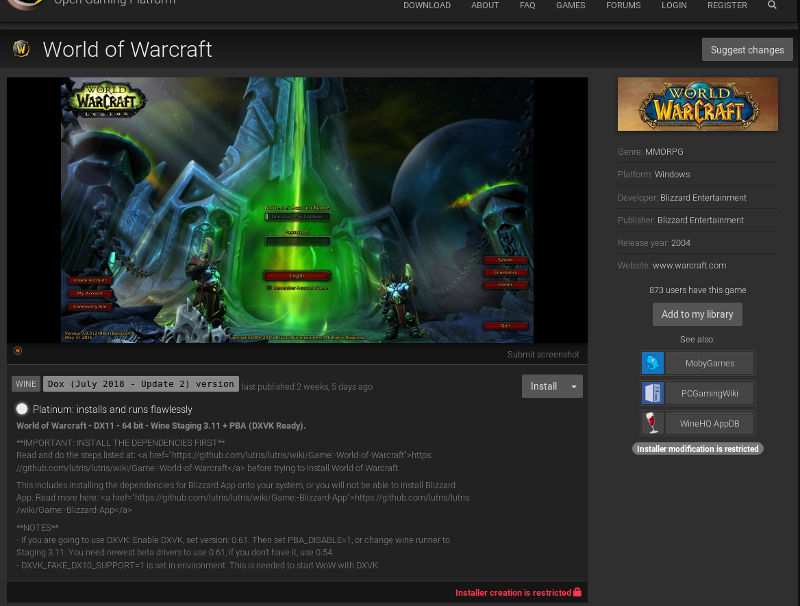
Task: Select the Platinum rating radio button
Action: tap(20, 407)
